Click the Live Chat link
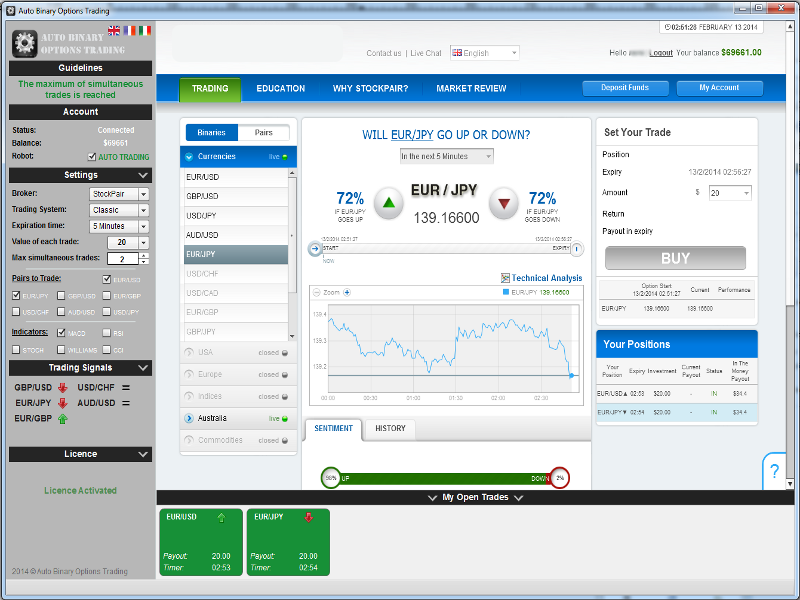 [x=426, y=53]
